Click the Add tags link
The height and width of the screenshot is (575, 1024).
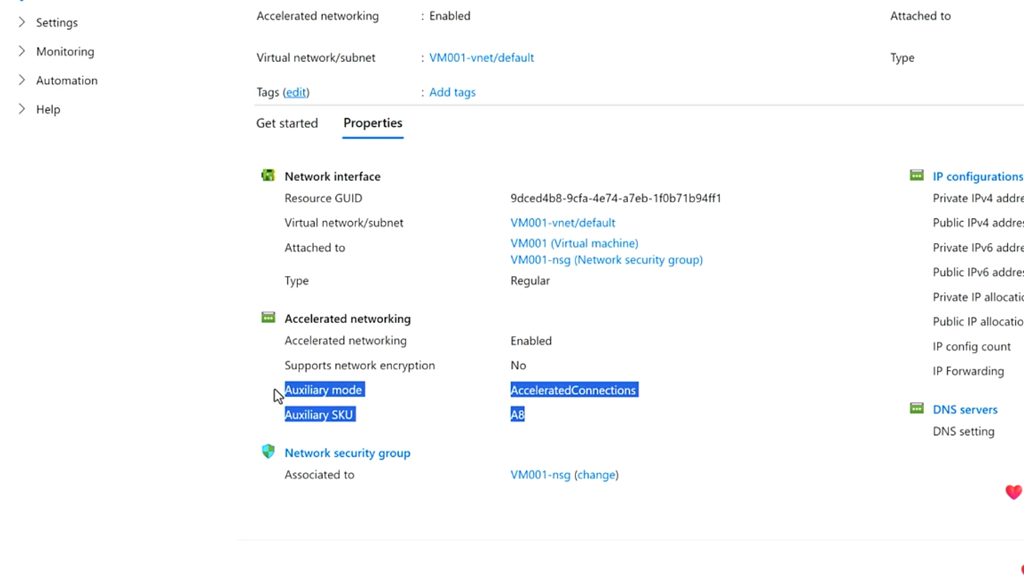point(452,92)
